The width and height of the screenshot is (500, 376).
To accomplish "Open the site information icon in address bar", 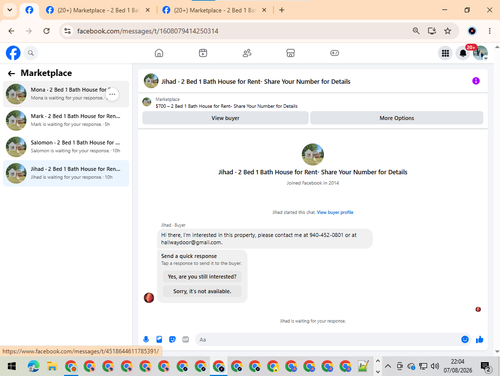I will (68, 31).
